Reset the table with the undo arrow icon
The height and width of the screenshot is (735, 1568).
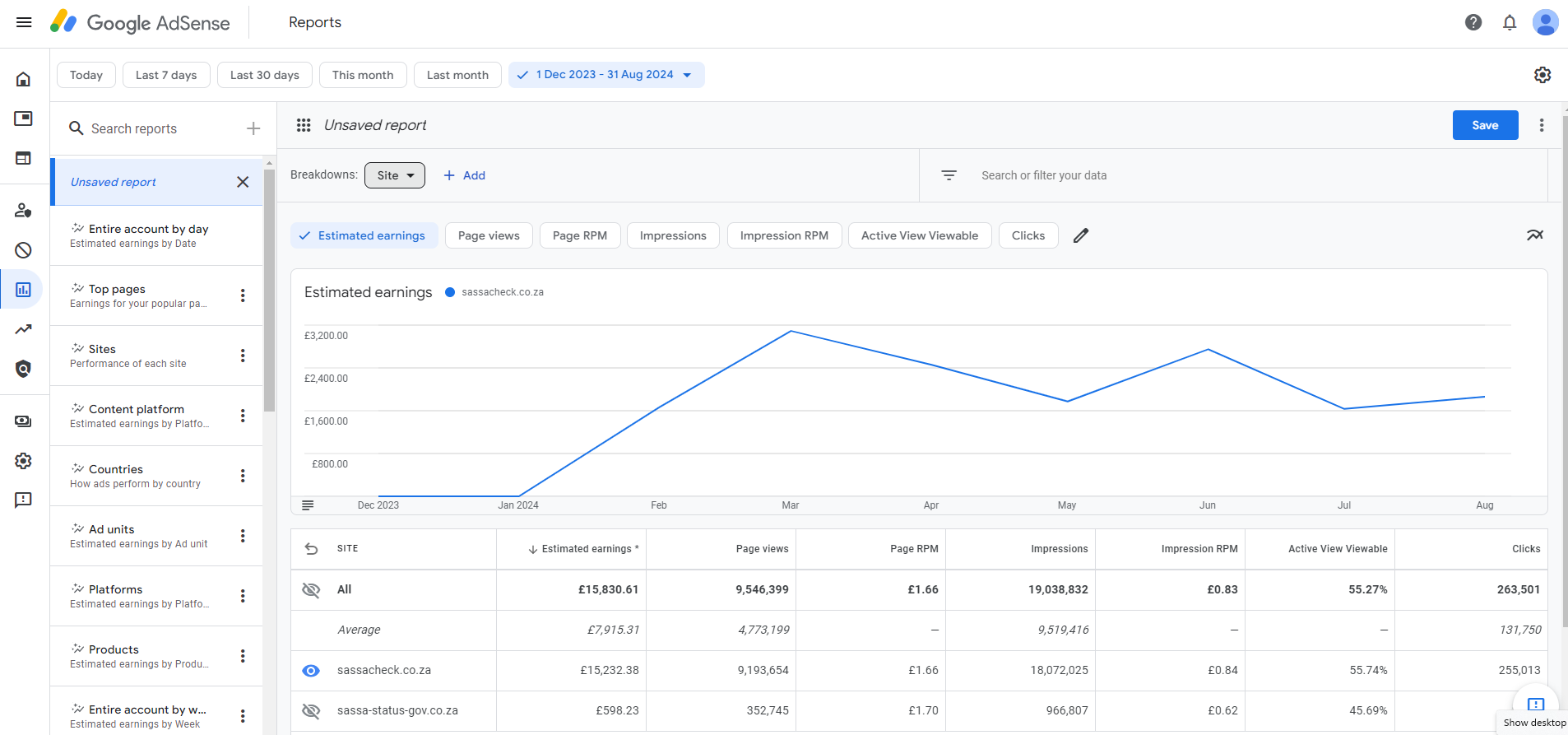click(x=311, y=549)
